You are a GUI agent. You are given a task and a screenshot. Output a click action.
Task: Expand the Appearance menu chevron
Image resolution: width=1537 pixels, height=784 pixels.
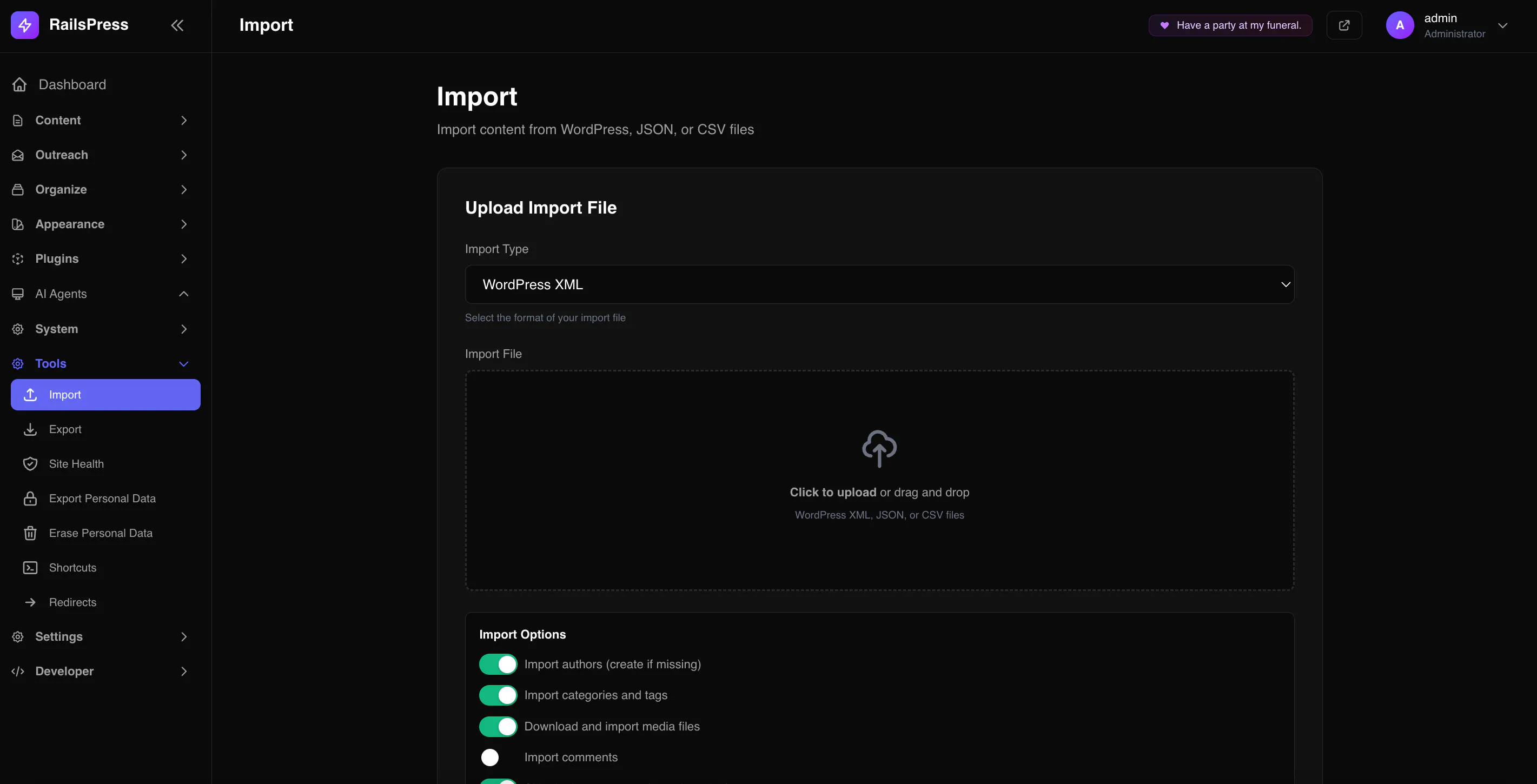click(x=184, y=224)
